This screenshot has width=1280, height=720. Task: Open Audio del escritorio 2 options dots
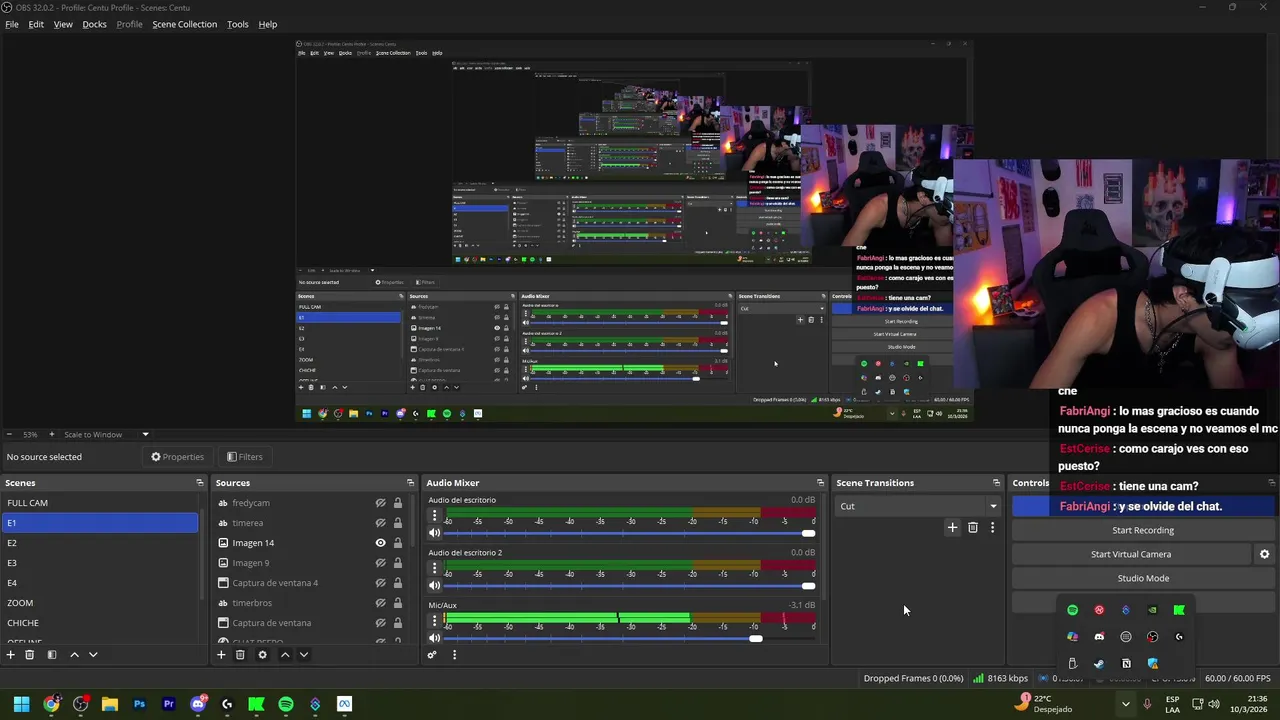coord(434,569)
